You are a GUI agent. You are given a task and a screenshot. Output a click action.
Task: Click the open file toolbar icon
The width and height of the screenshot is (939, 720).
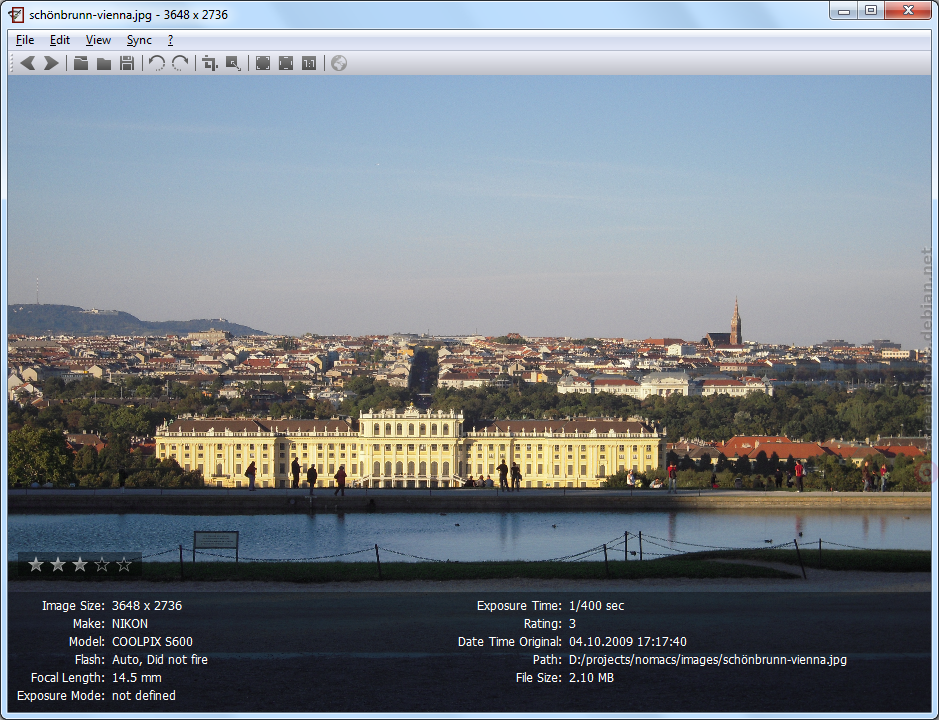coord(81,63)
